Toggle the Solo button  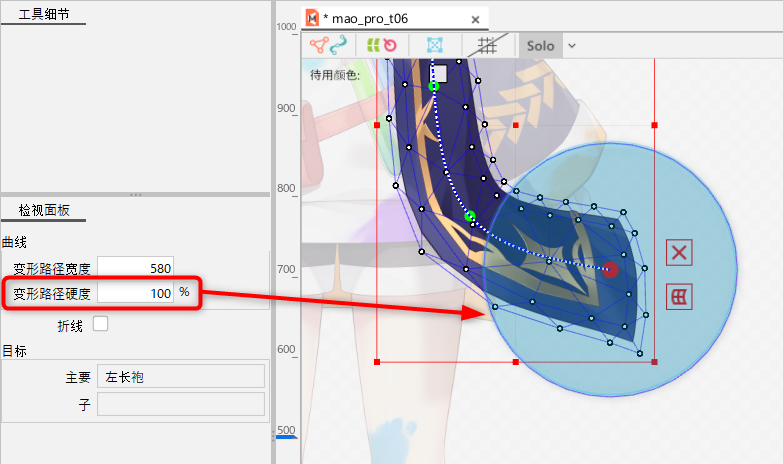click(x=540, y=46)
